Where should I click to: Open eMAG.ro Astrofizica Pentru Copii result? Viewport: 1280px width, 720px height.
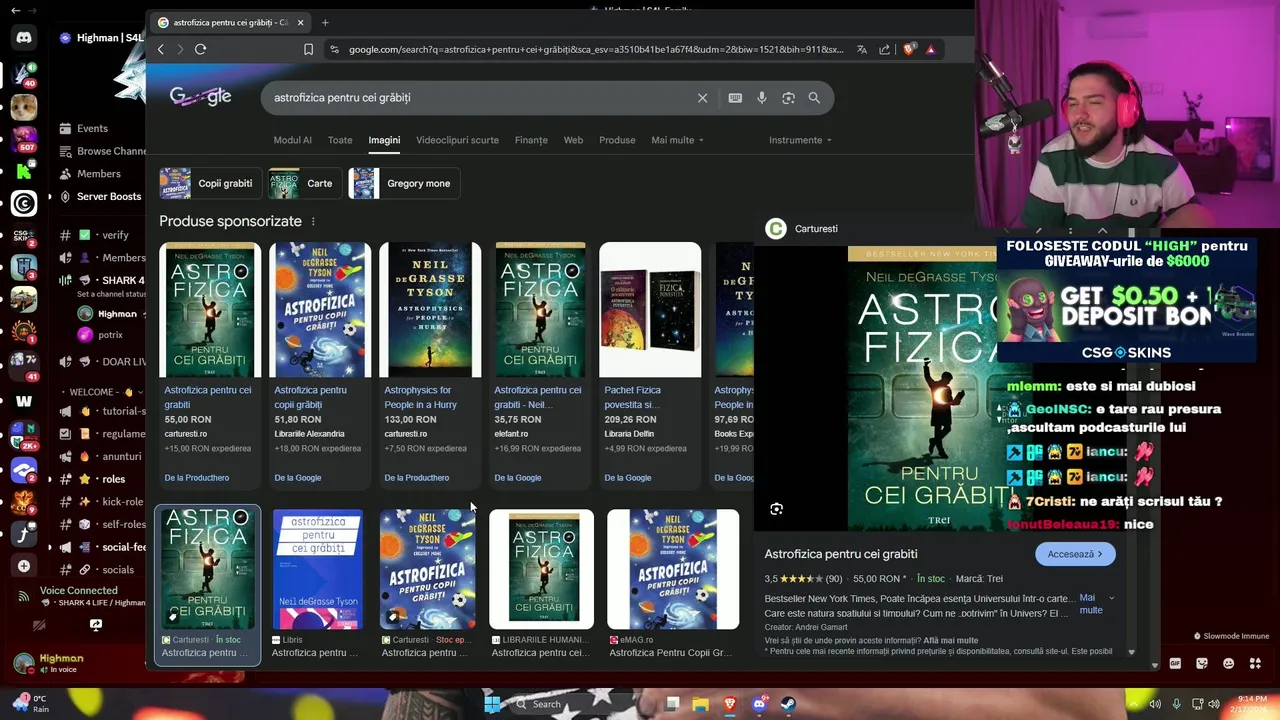coord(673,585)
